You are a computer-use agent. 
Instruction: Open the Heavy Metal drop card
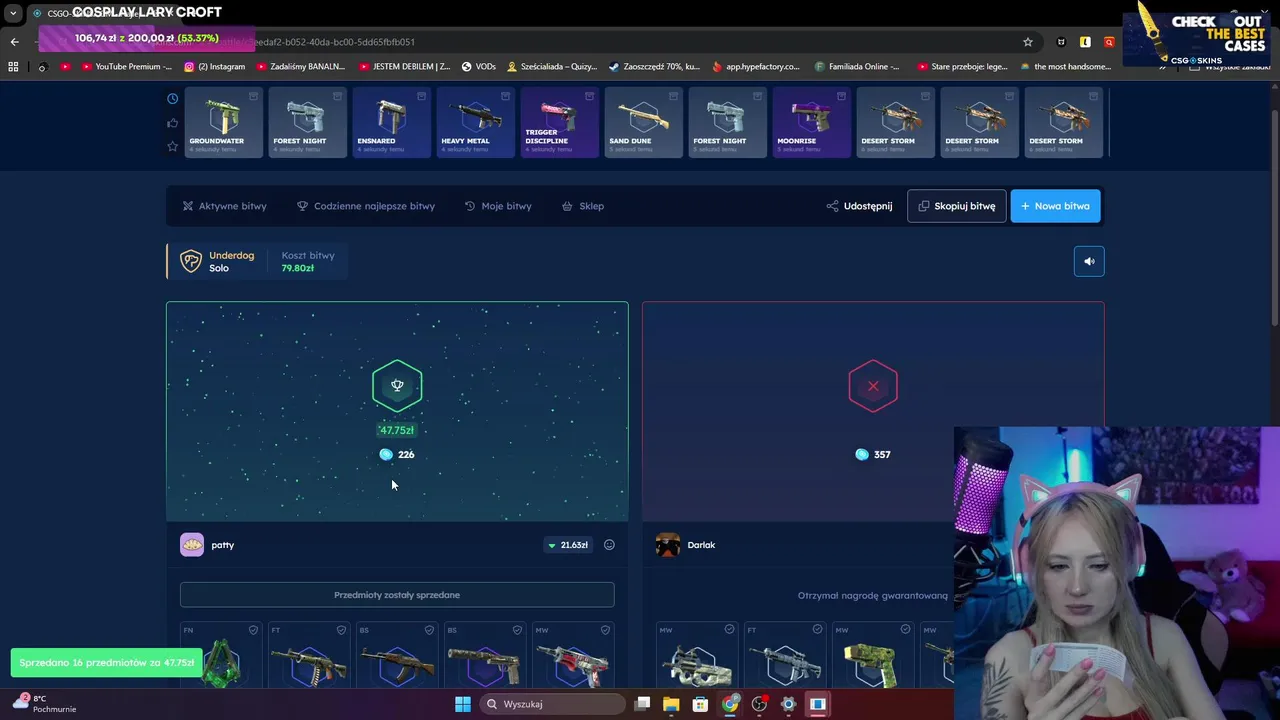(476, 122)
